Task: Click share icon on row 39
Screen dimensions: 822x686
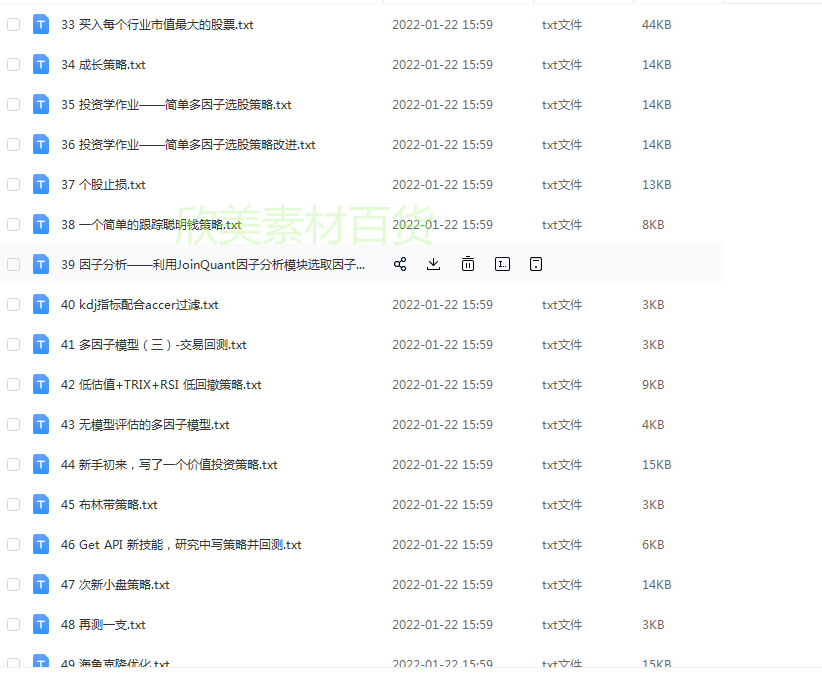Action: (x=400, y=264)
